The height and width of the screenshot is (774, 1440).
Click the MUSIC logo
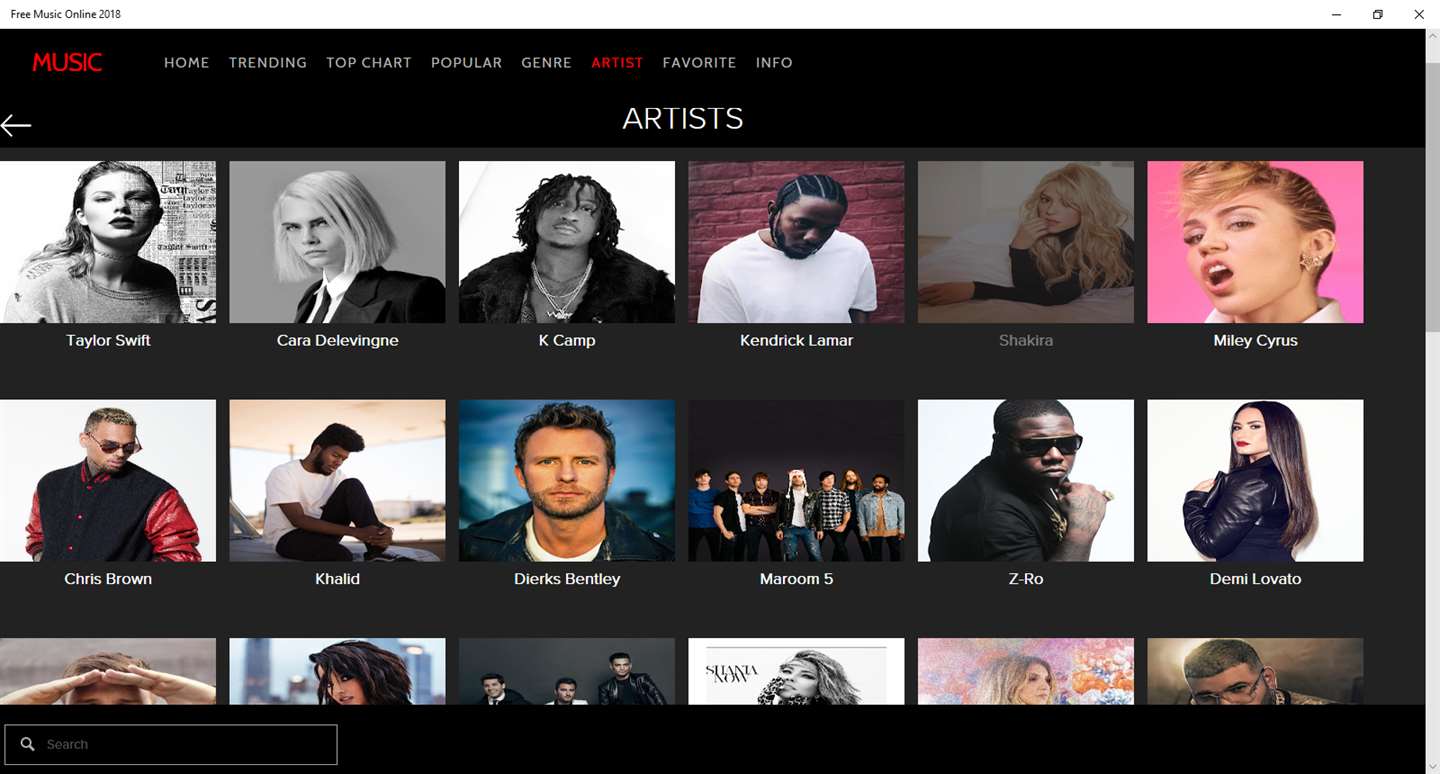point(67,62)
